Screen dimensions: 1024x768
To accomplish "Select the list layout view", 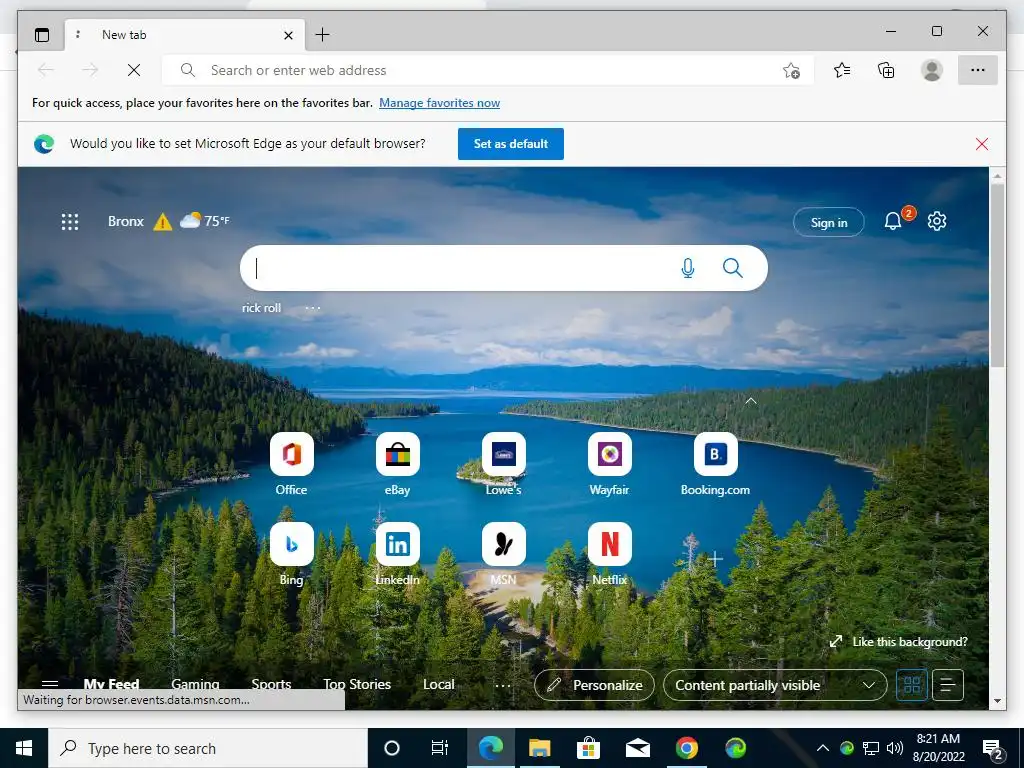I will (x=948, y=685).
